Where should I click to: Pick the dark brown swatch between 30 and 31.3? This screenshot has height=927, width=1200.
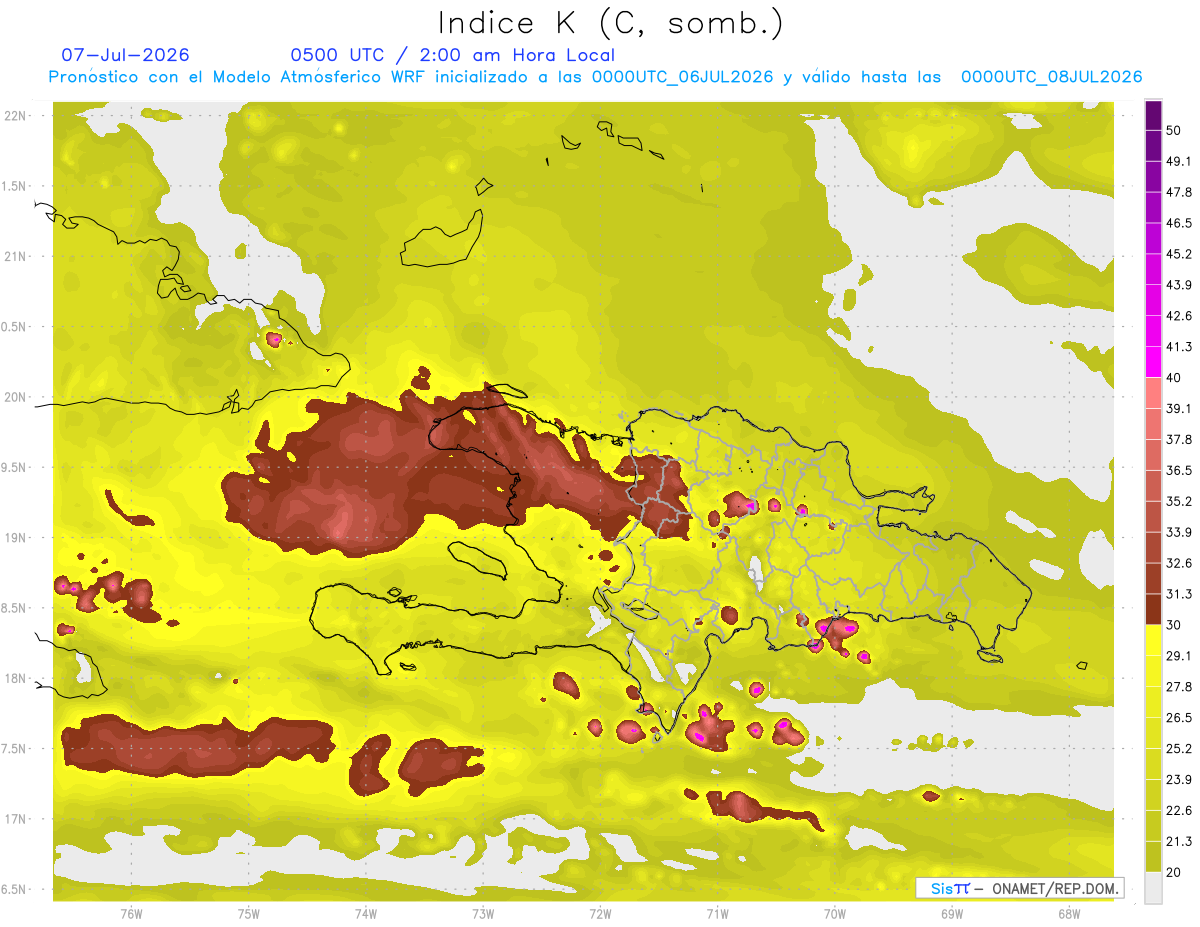coord(1153,609)
